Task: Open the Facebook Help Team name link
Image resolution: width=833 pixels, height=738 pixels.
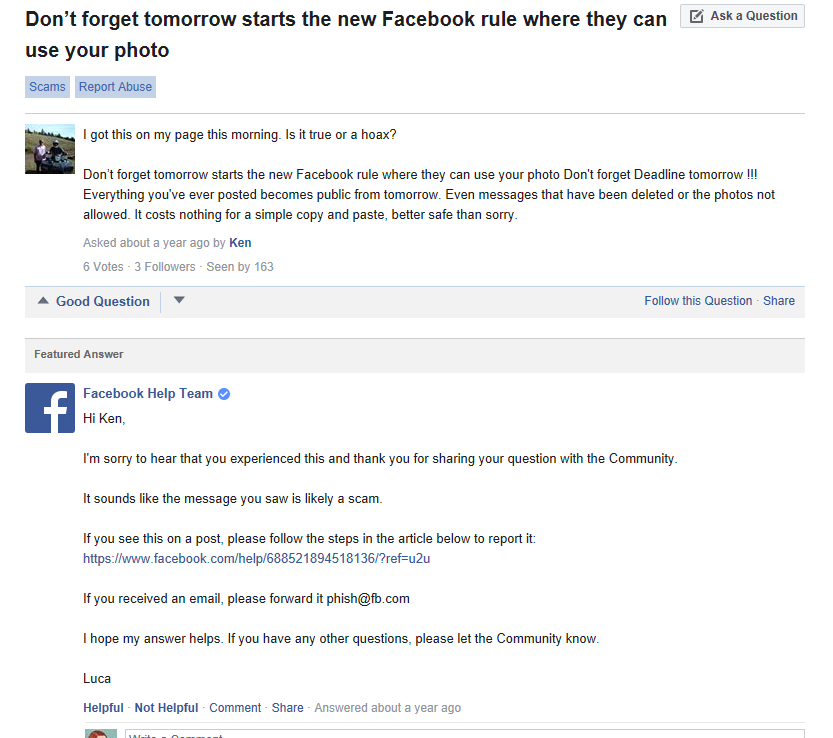Action: click(x=148, y=394)
